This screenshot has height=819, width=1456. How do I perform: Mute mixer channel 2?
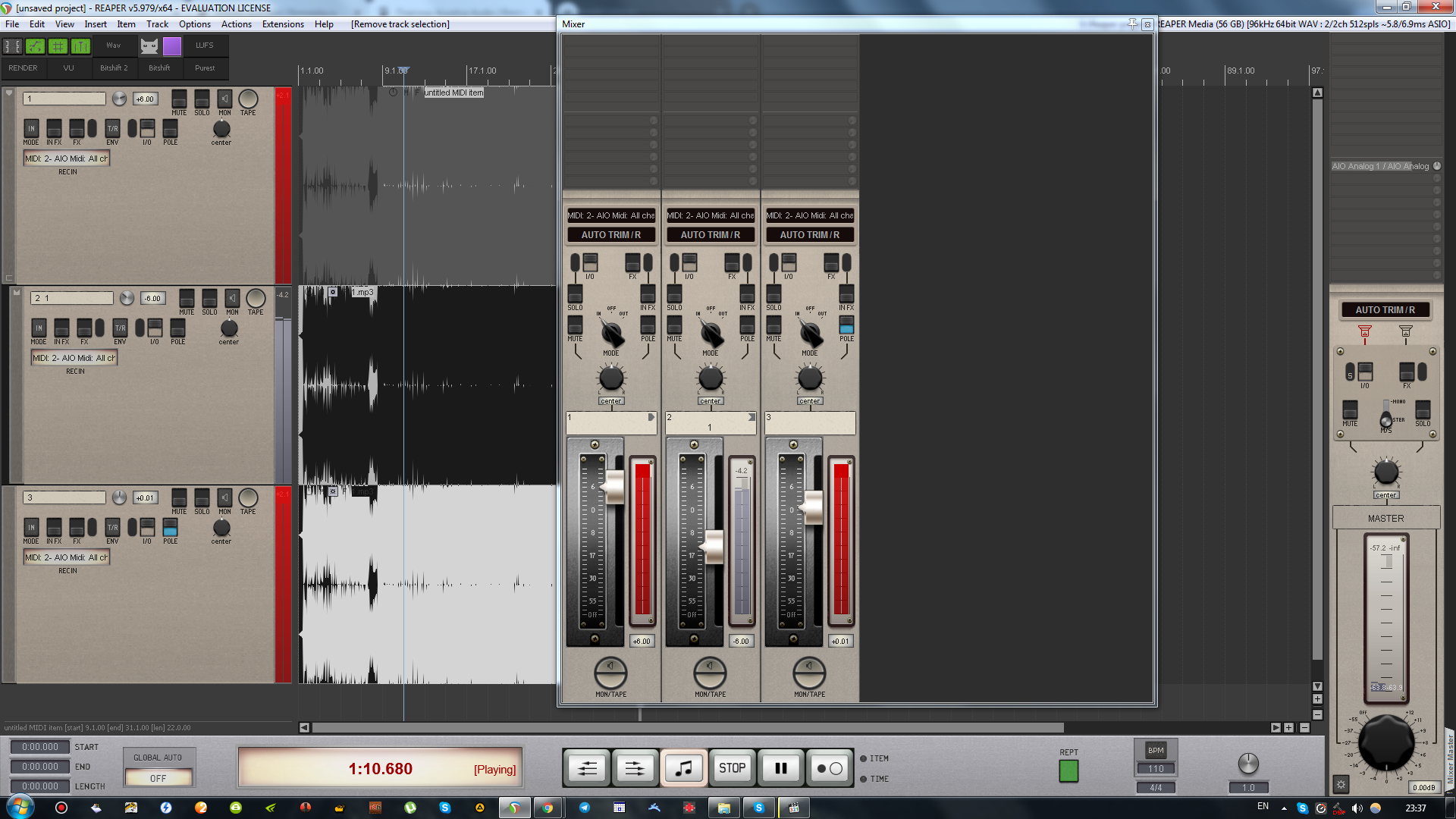click(674, 325)
